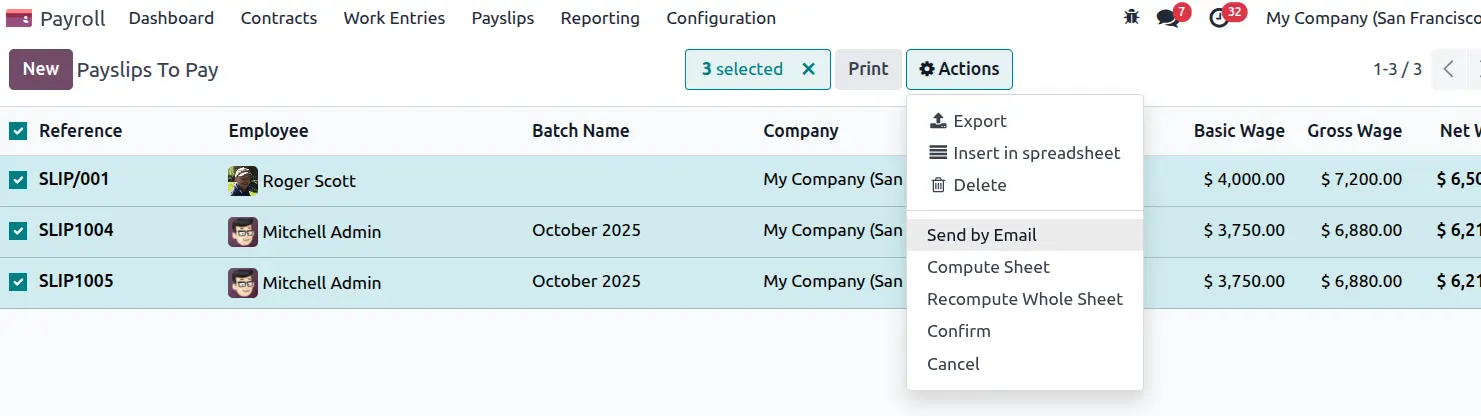
Task: Open the activities clock icon
Action: (1218, 18)
